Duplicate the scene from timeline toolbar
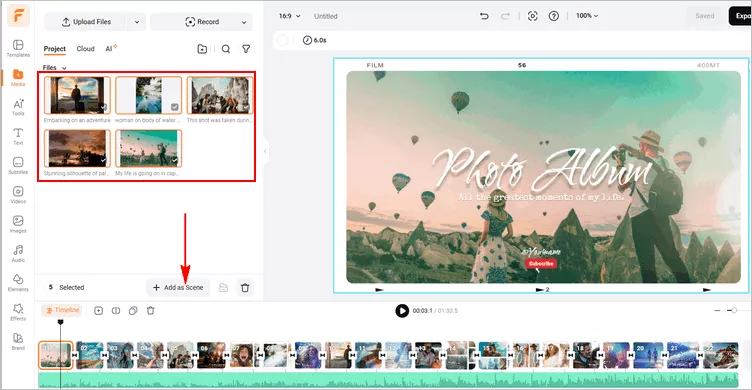The height and width of the screenshot is (390, 752). (133, 311)
